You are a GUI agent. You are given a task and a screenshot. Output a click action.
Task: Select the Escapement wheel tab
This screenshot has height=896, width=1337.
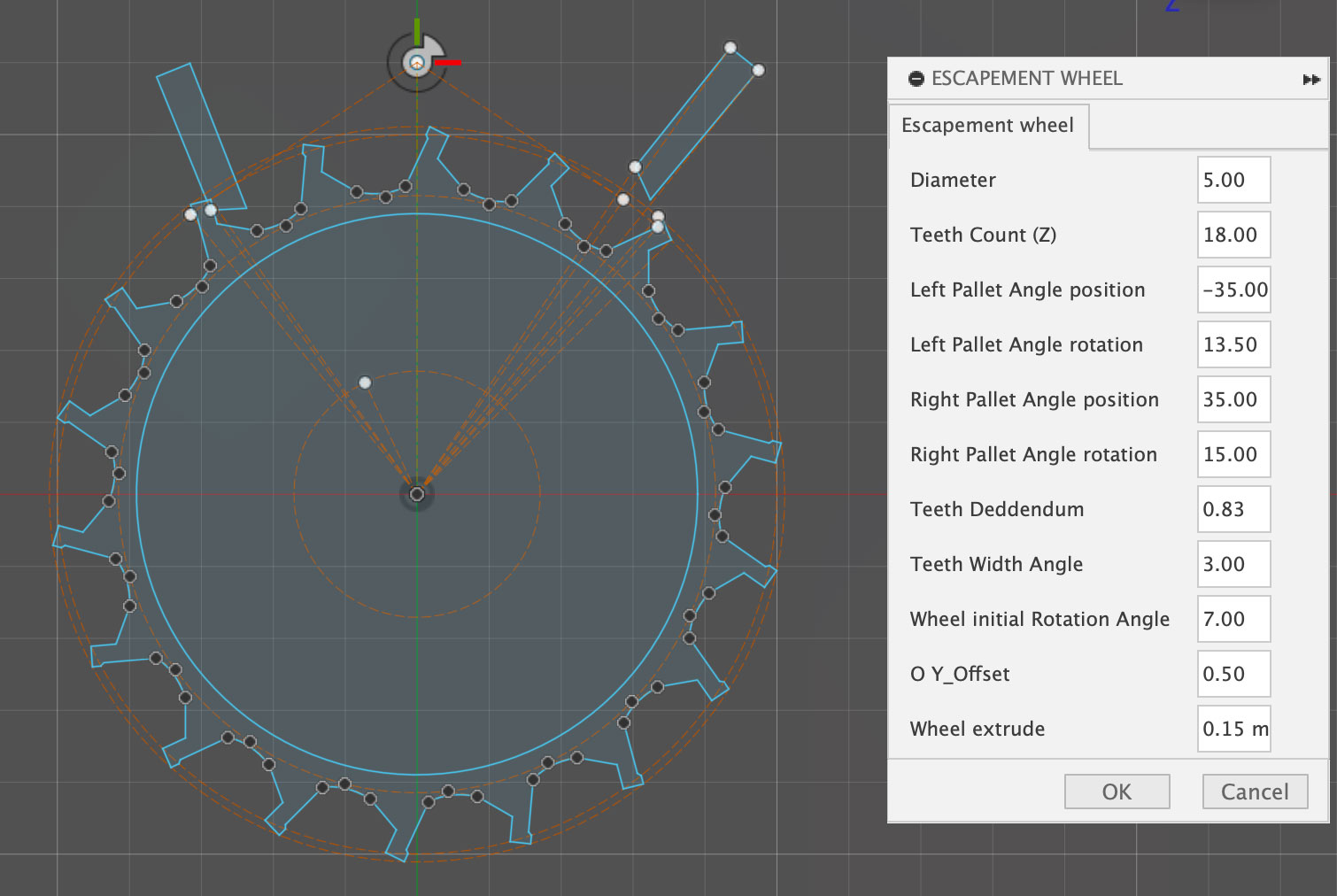coord(987,126)
